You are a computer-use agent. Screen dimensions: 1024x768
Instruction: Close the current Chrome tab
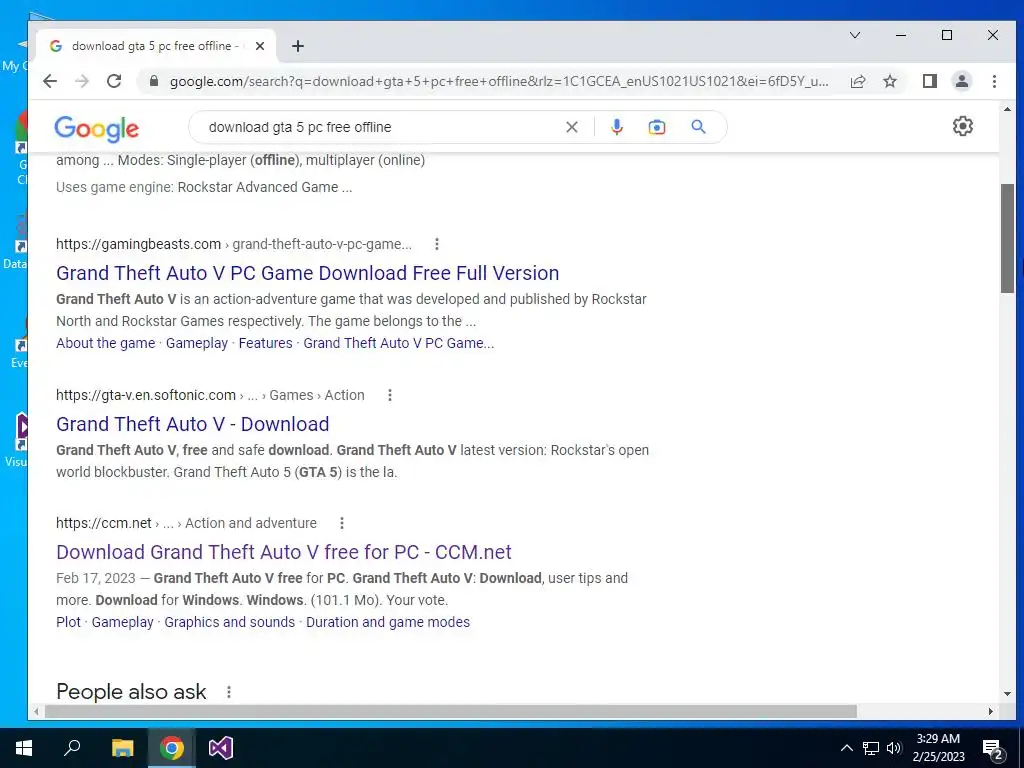[260, 46]
